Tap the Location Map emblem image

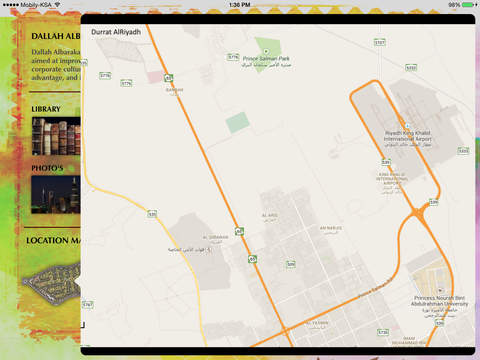click(52, 284)
